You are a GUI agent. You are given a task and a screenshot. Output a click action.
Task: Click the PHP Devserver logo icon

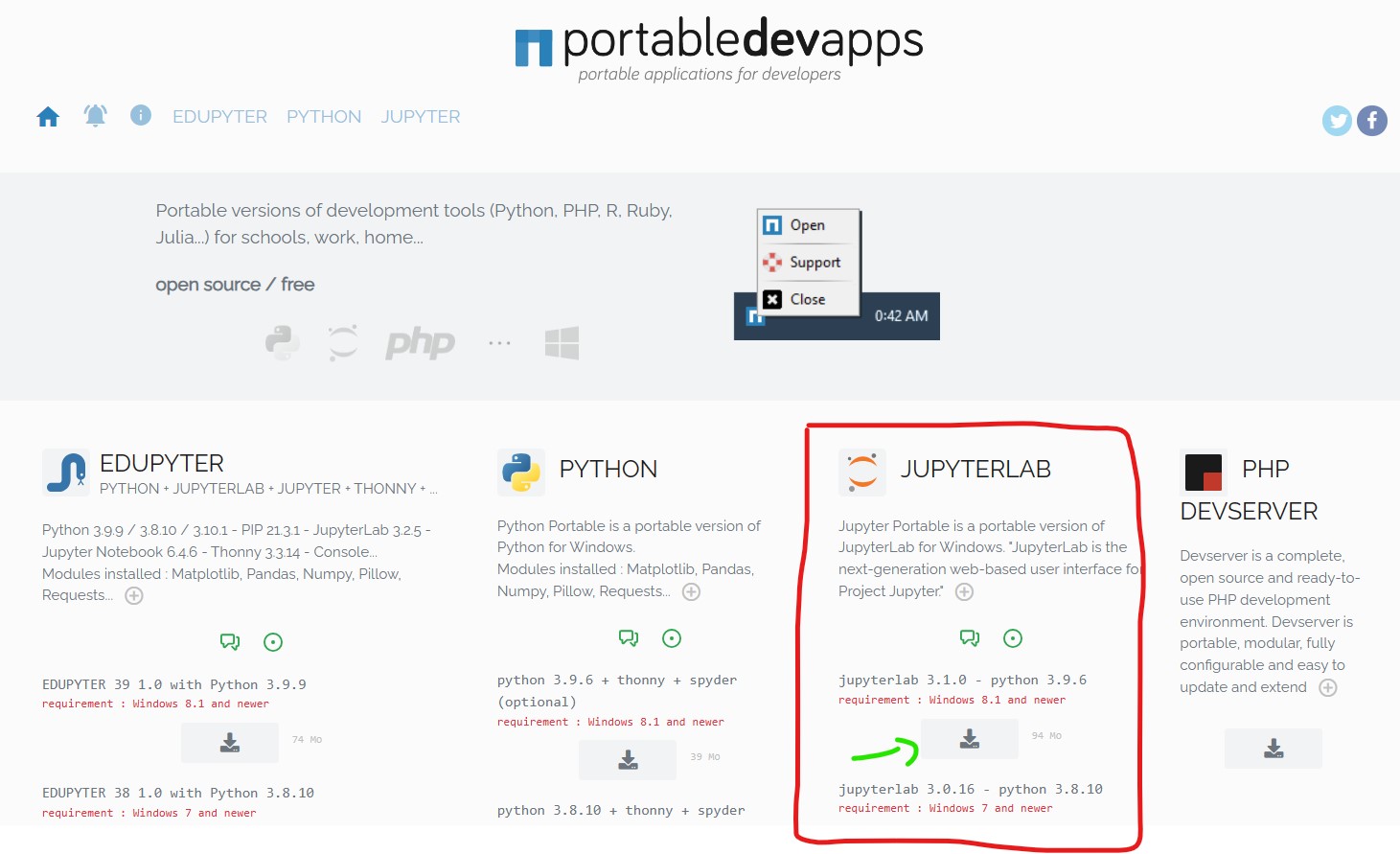pos(1204,471)
